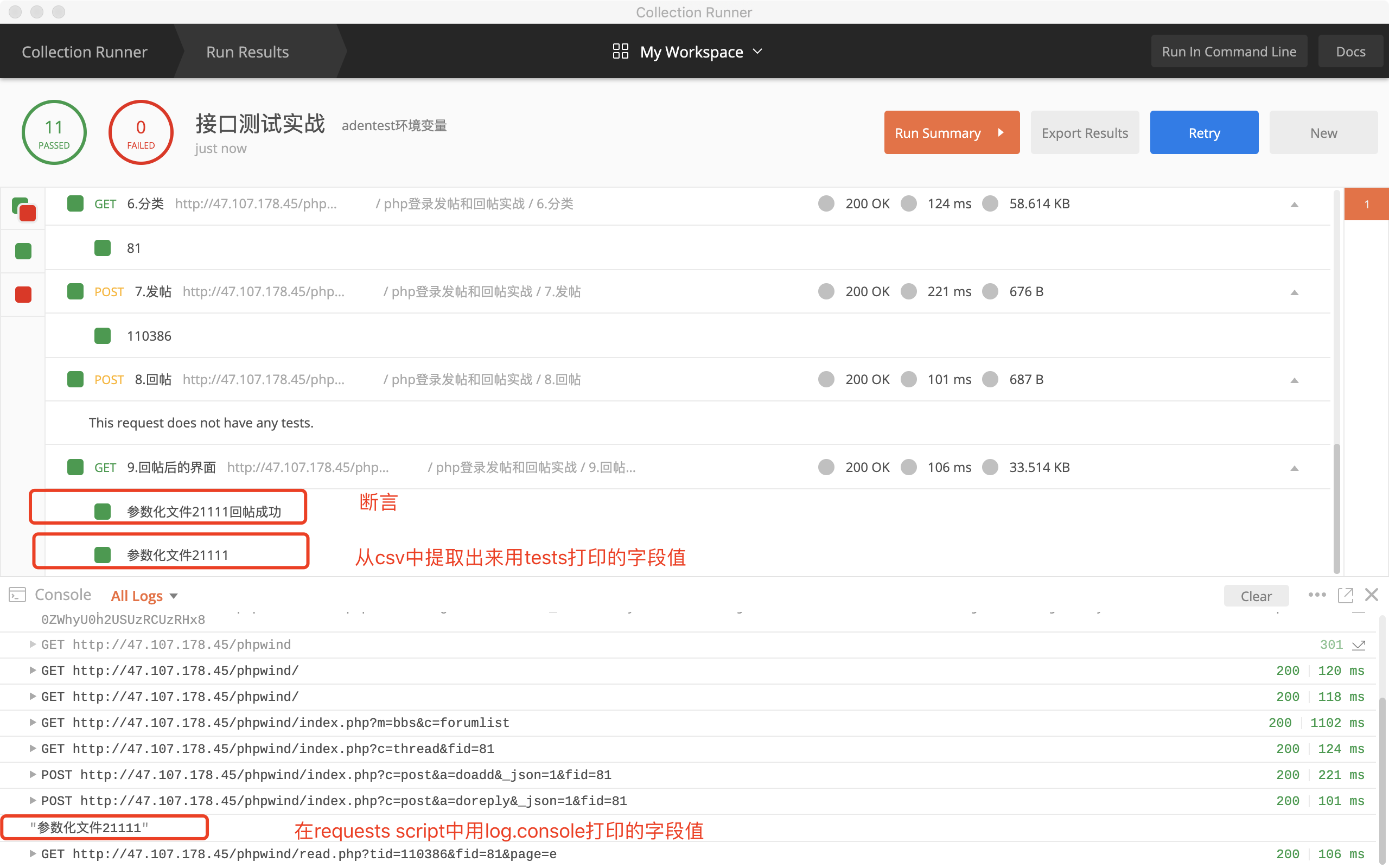Screen dimensions: 1389x868
Task: Click the workspace grid icon
Action: point(620,52)
